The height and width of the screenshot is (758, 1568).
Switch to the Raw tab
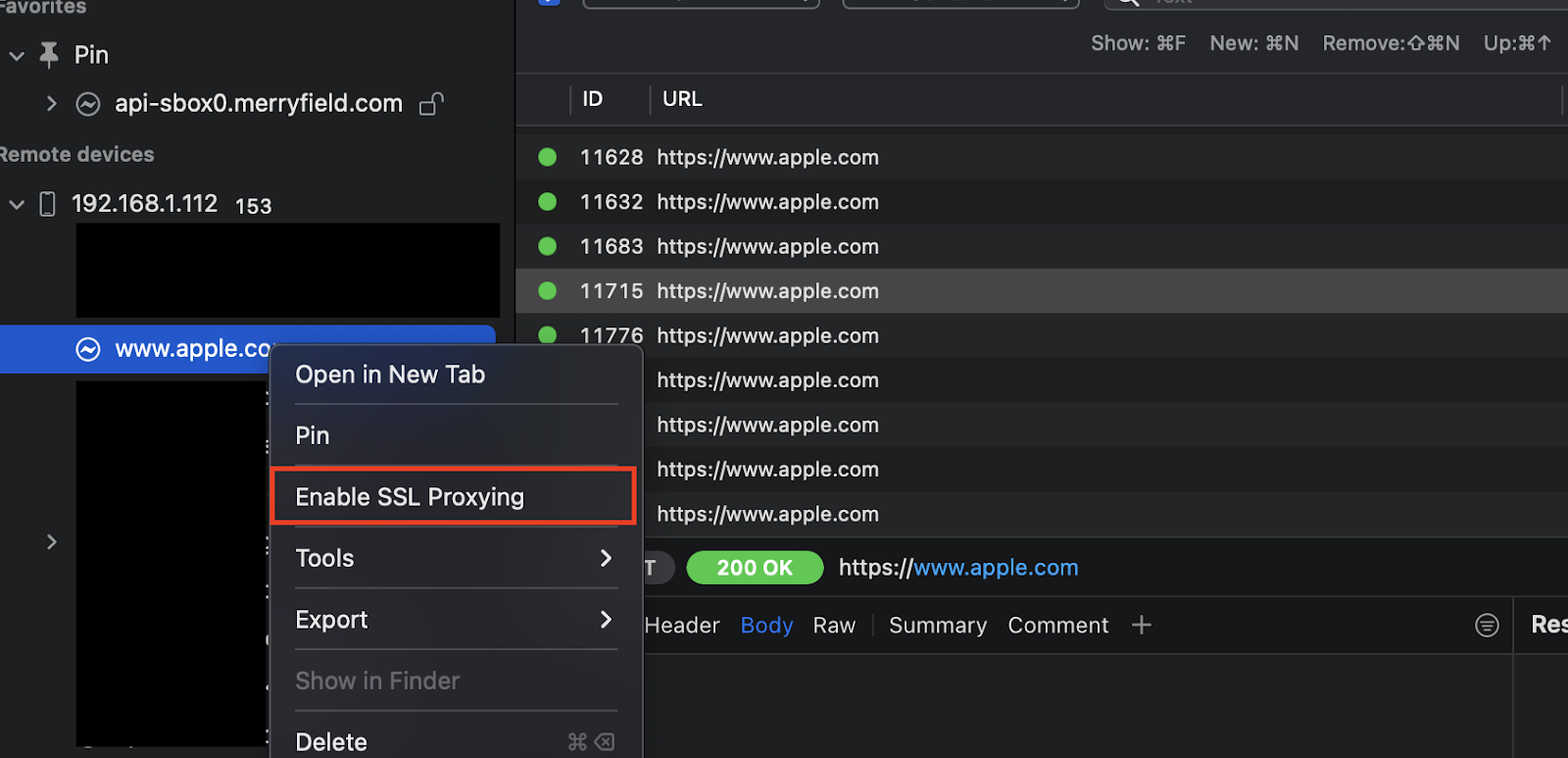coord(834,626)
